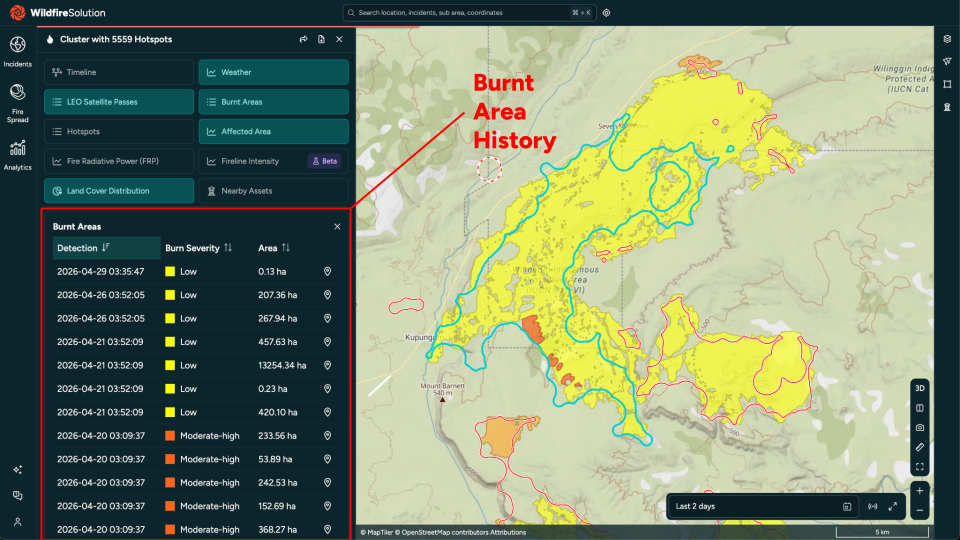The image size is (960, 540).
Task: Open the Incidents sidebar section
Action: pyautogui.click(x=17, y=51)
